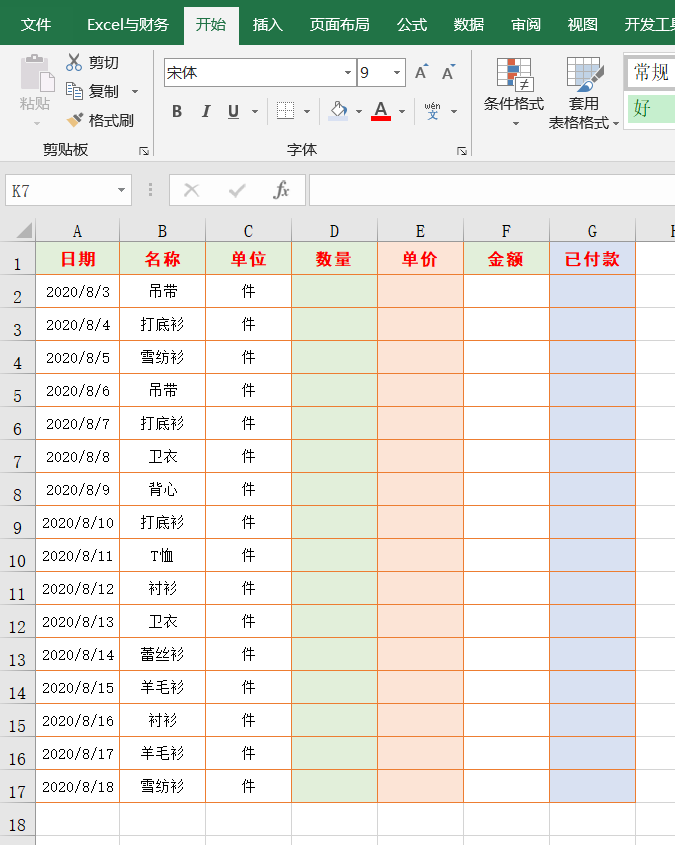
Task: Open the Copy dropdown arrow
Action: click(135, 91)
